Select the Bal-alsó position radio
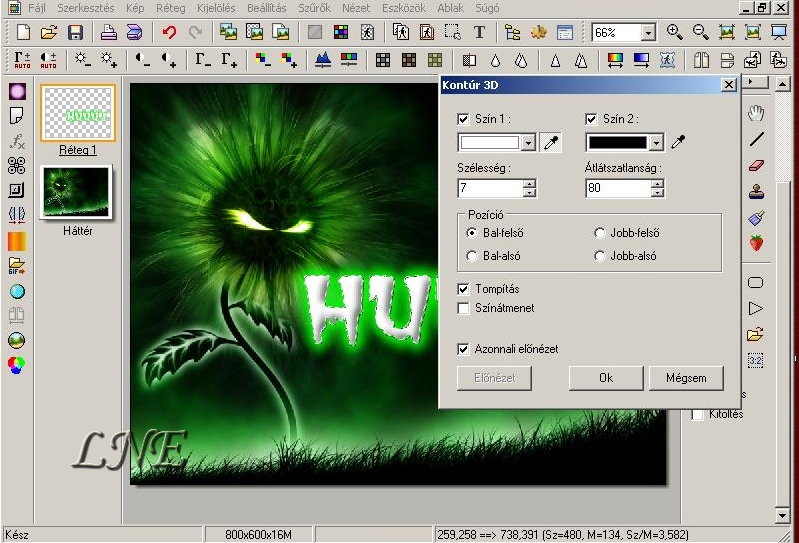The height and width of the screenshot is (543, 799). pos(472,256)
